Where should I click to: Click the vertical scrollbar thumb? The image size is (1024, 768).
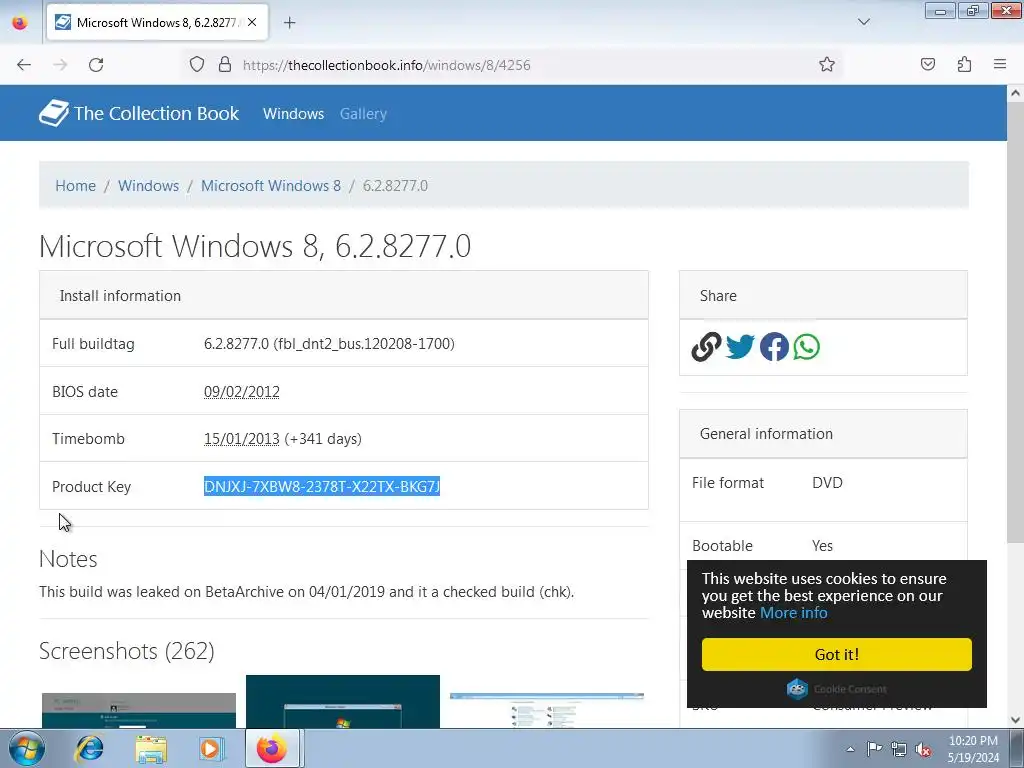tap(1015, 321)
